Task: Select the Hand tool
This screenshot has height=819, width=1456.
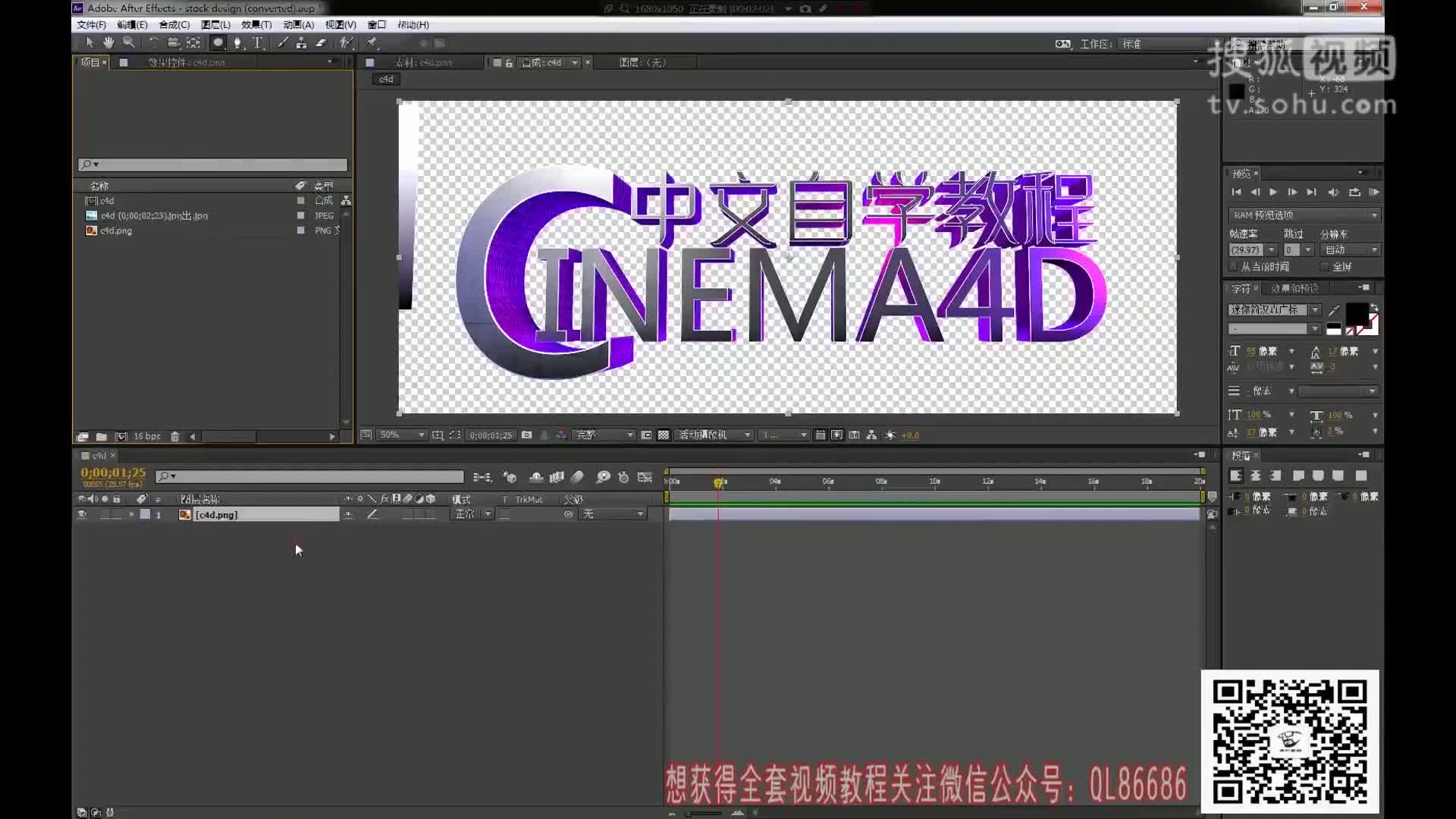Action: click(108, 43)
